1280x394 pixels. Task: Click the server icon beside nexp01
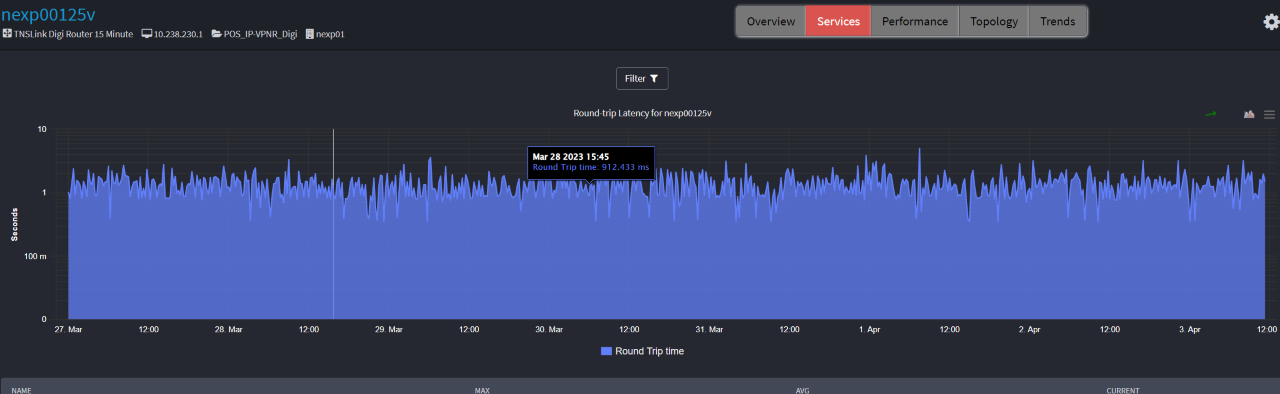click(309, 34)
